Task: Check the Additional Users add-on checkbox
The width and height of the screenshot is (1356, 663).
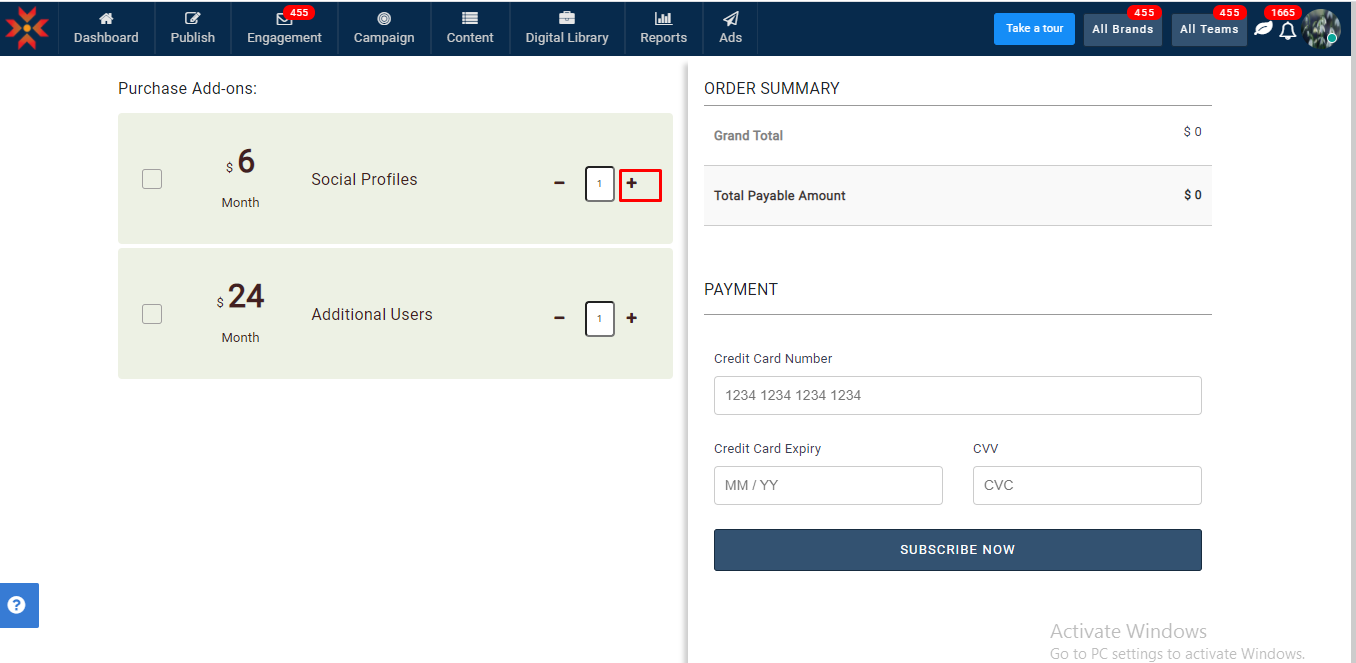Action: click(x=152, y=314)
